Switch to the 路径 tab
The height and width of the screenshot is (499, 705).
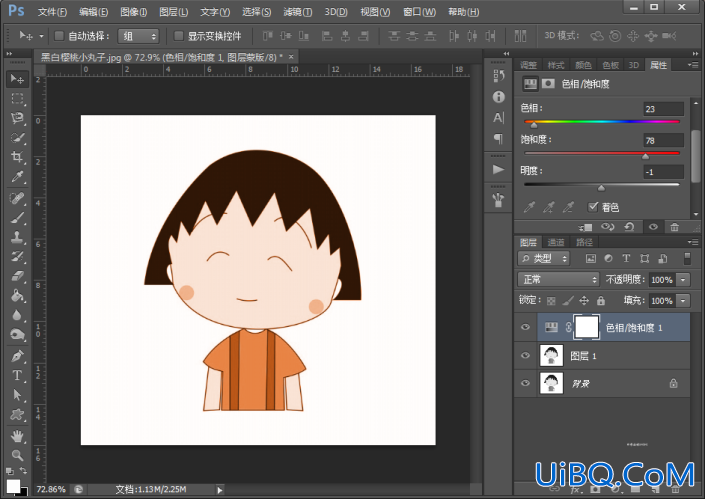[x=584, y=243]
